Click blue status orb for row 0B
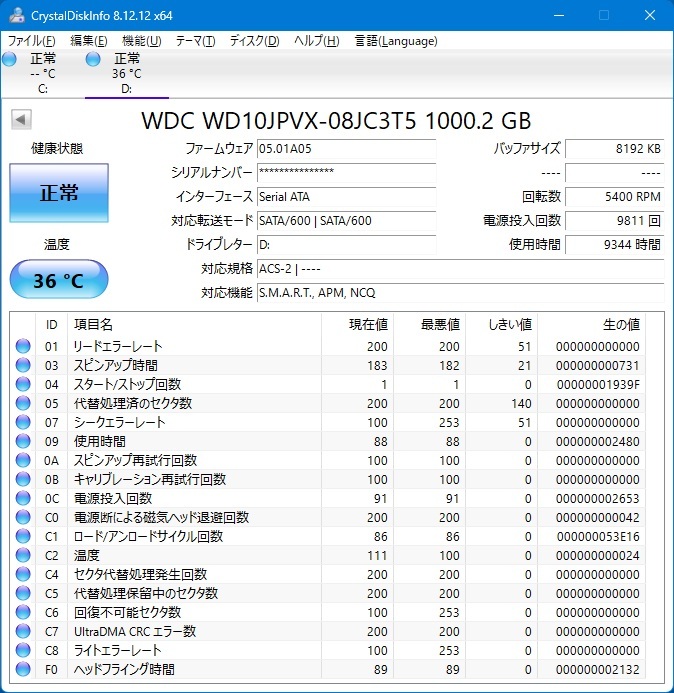 [23, 479]
